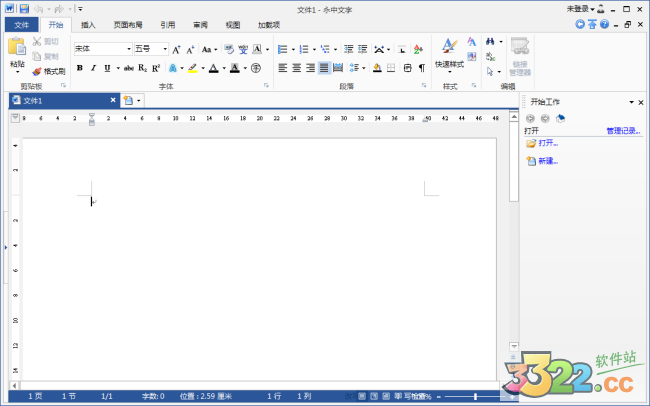The height and width of the screenshot is (406, 650).
Task: Switch to the 引用 References tab
Action: click(x=168, y=25)
